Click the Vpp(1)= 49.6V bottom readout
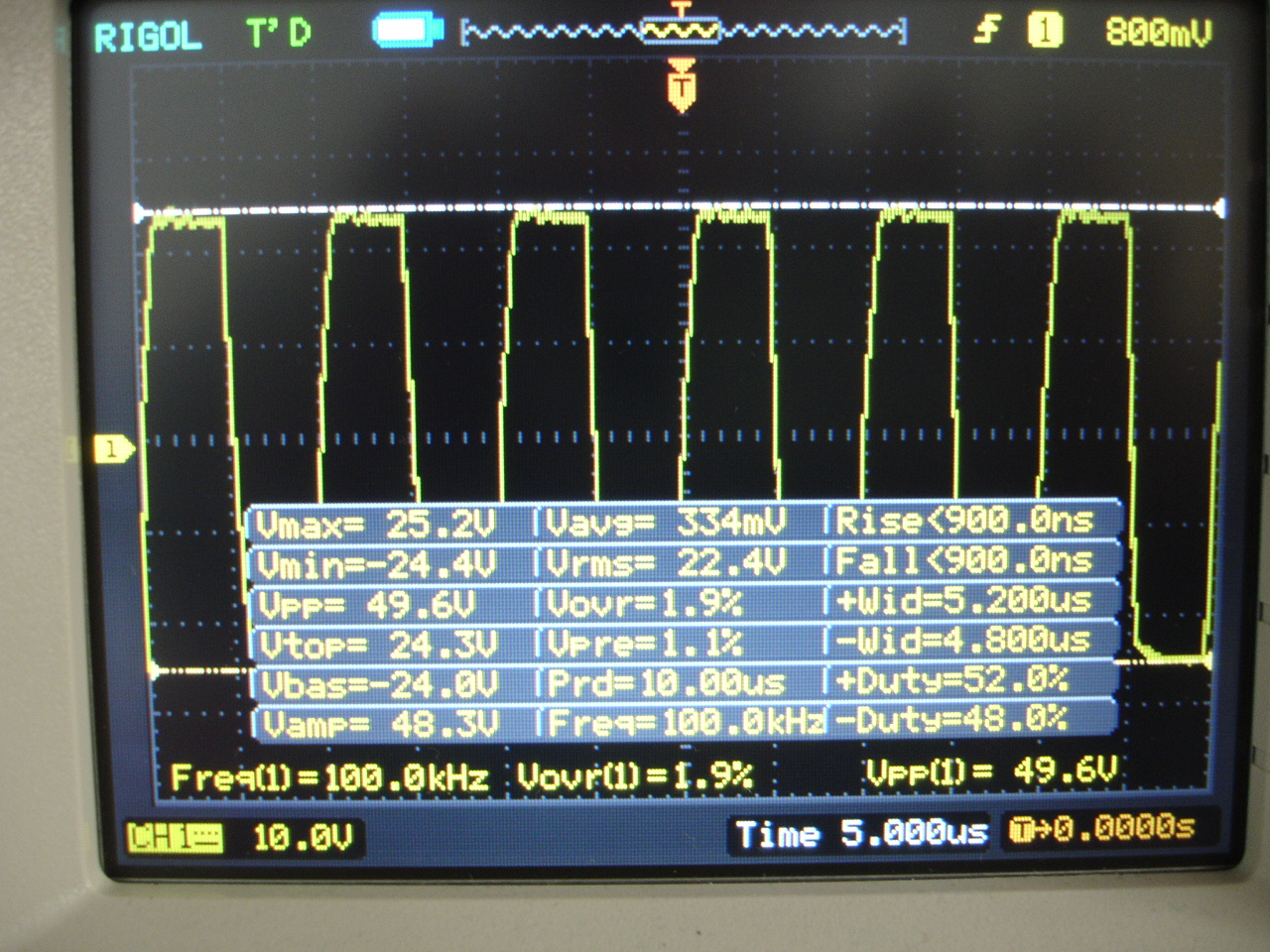Screen dimensions: 1270x952 click(x=992, y=772)
